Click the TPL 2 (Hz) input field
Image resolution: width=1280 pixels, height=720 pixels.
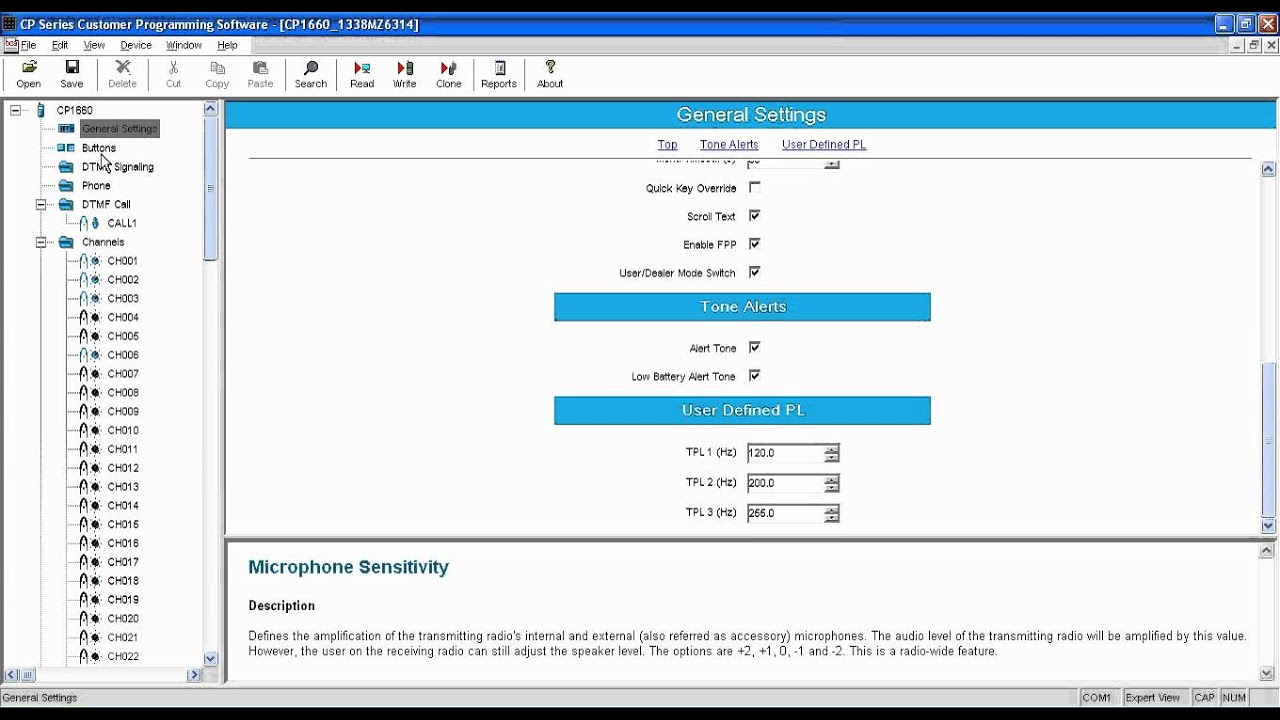[786, 483]
